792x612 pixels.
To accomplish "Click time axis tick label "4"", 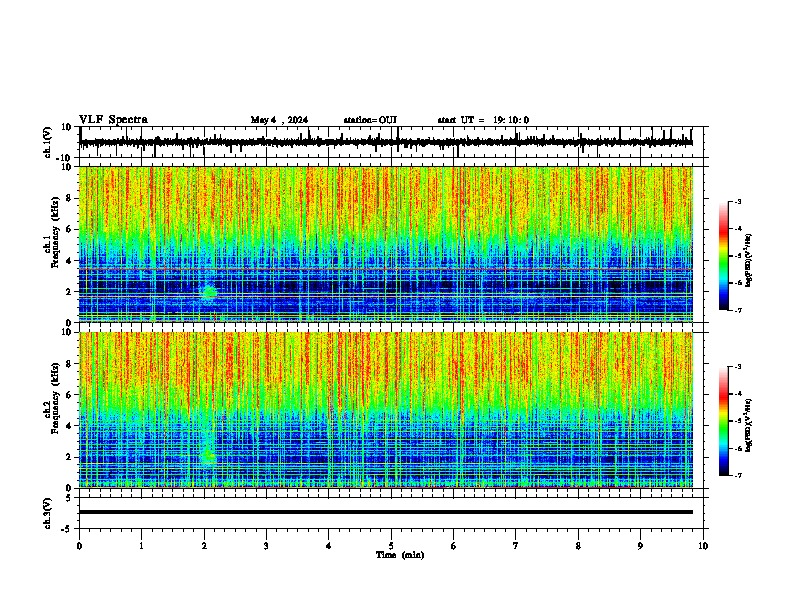I will pyautogui.click(x=328, y=546).
